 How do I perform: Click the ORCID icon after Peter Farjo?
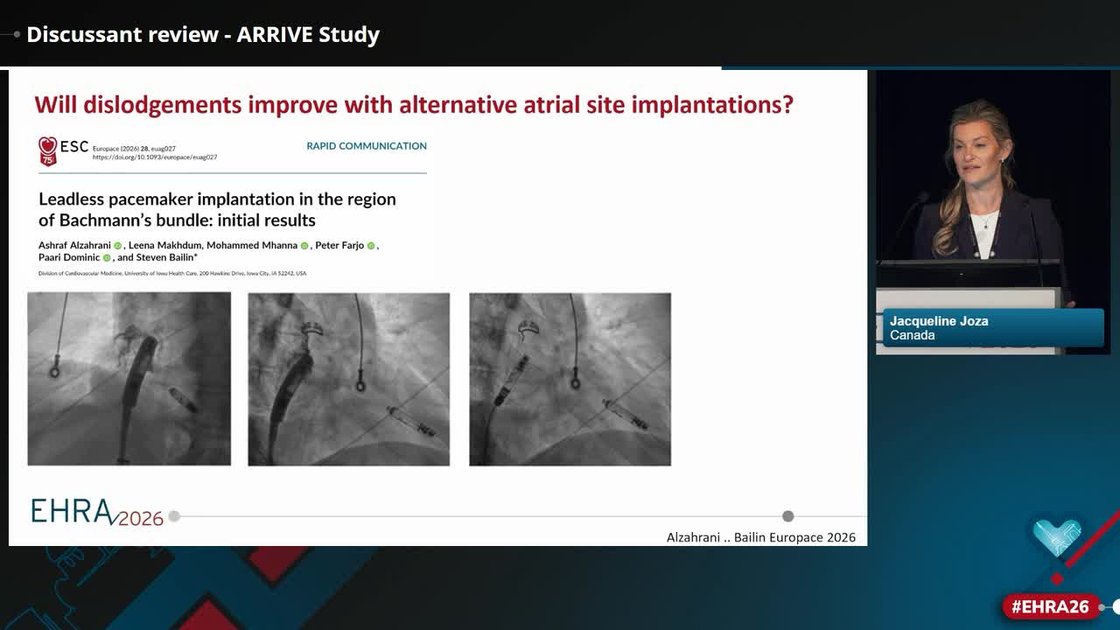(x=371, y=246)
